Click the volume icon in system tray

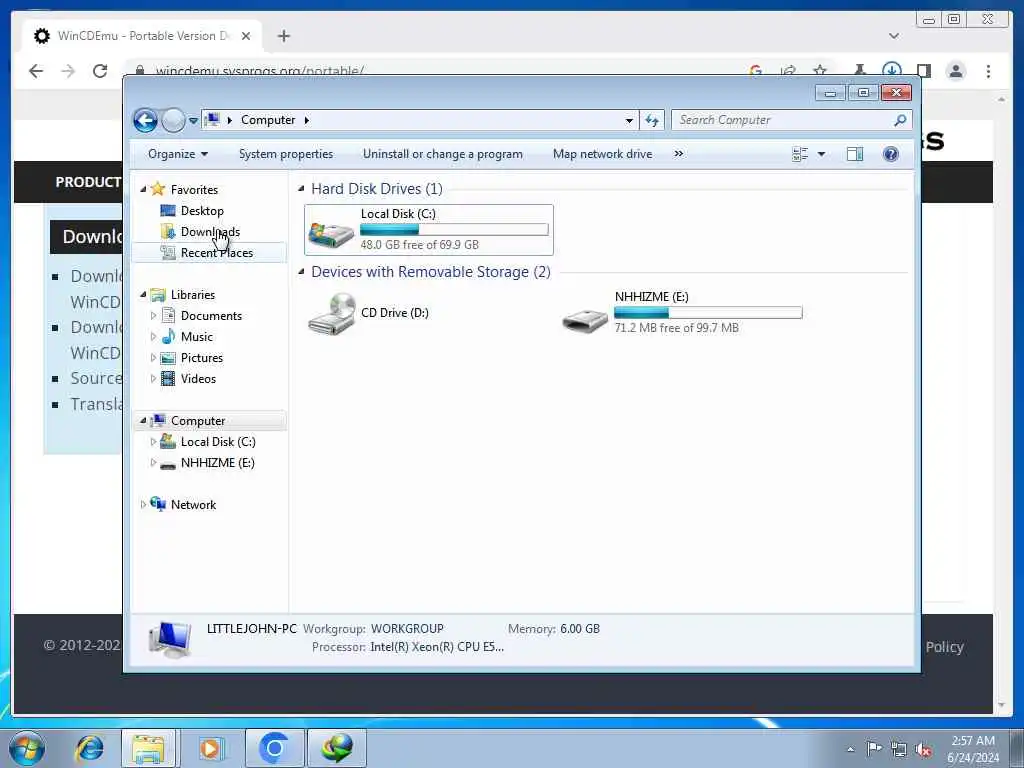(x=923, y=750)
